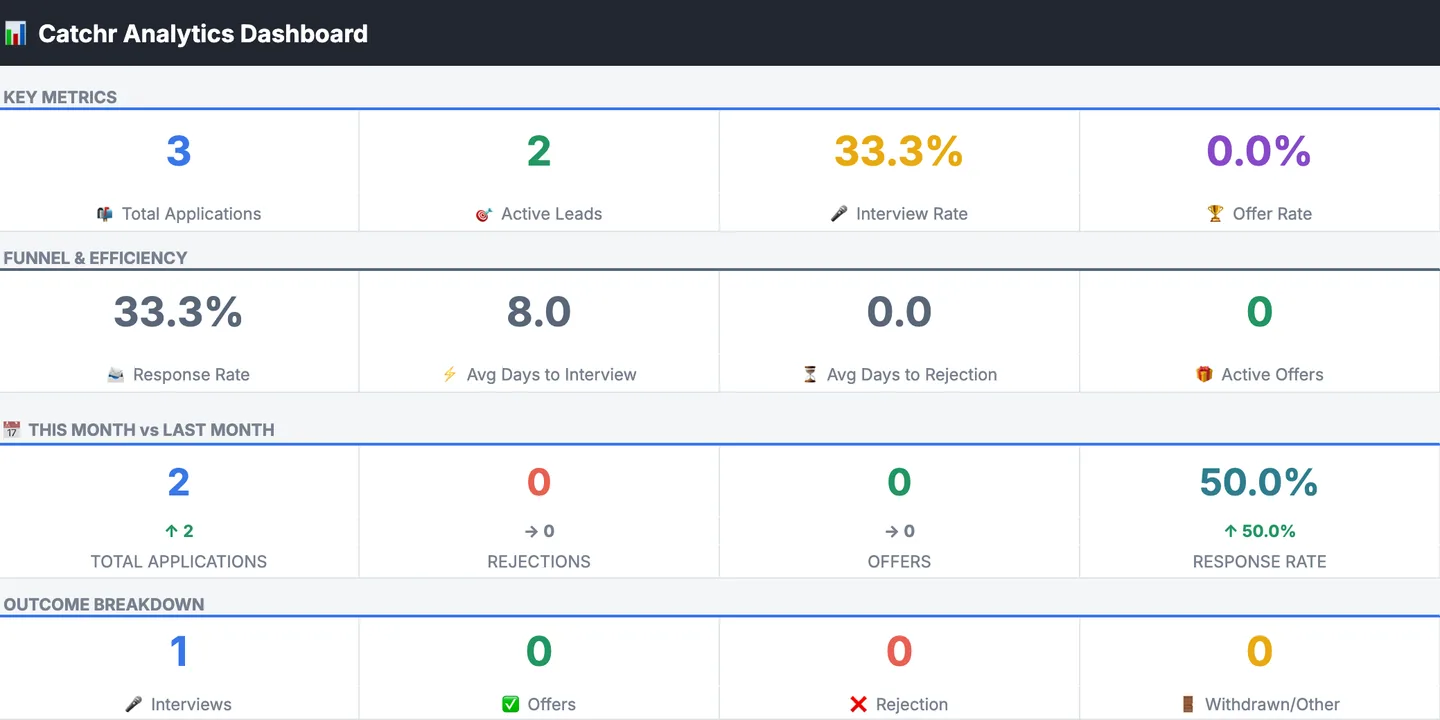The width and height of the screenshot is (1440, 720).
Task: Click the door icon beside Withdrawn/Other
Action: click(x=1188, y=704)
